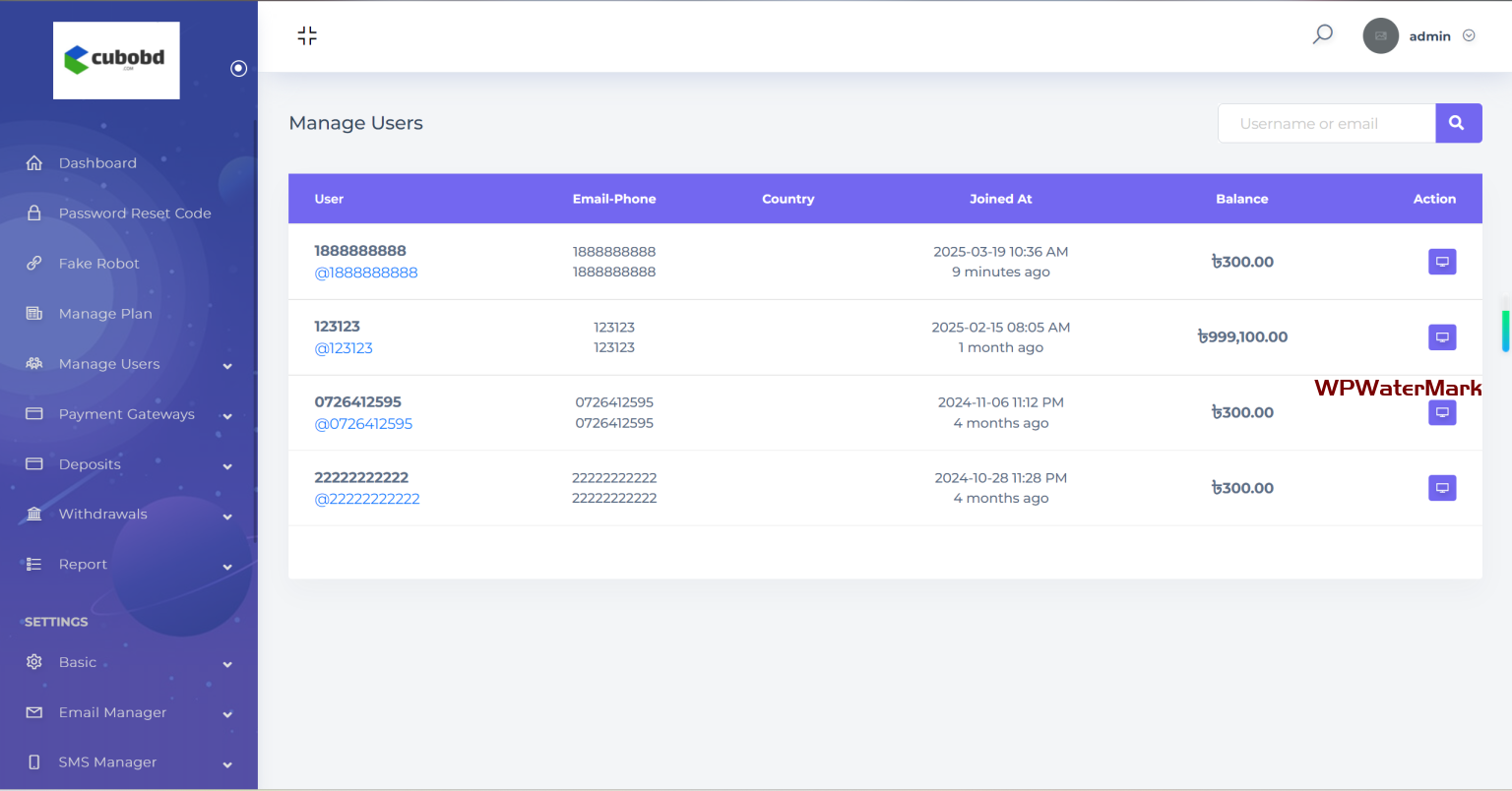Click action monitor icon for user 22222222222
Screen dimensions: 1512x791
coord(1442,488)
